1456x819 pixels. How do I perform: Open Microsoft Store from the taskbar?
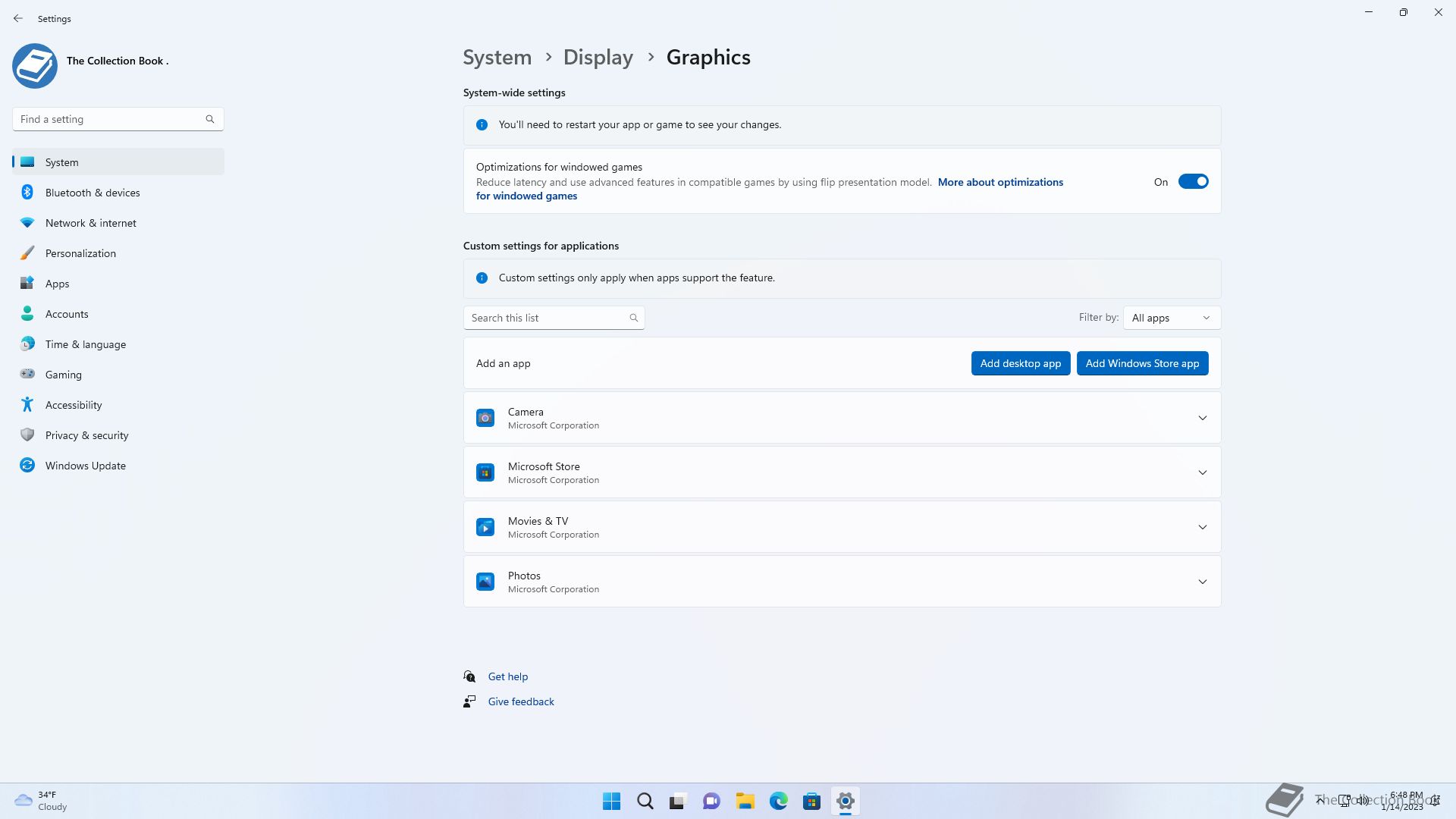coord(812,801)
